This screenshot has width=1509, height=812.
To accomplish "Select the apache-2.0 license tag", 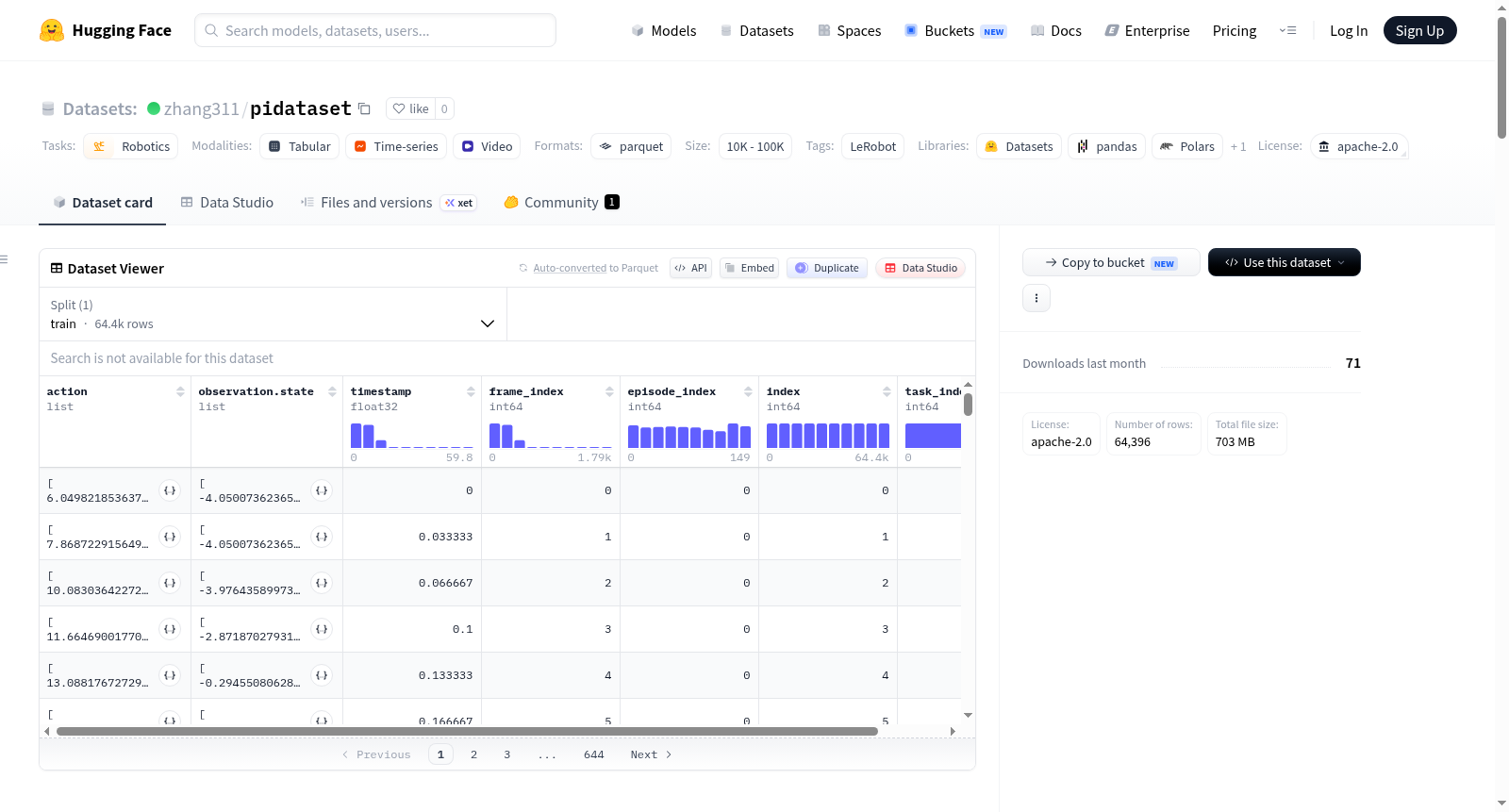I will [x=1359, y=146].
